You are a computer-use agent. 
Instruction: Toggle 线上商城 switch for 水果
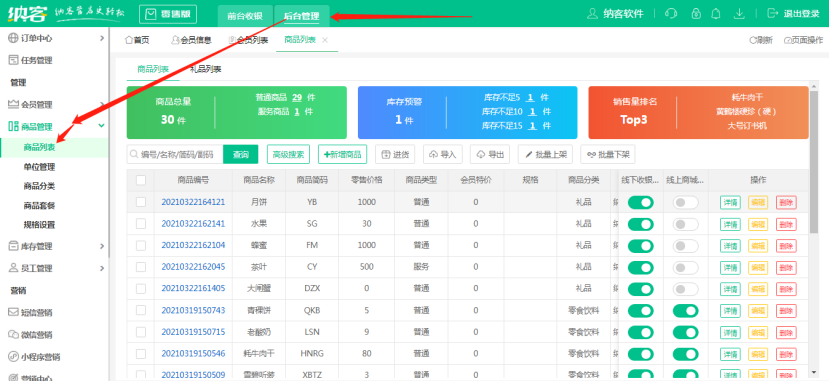pos(685,224)
